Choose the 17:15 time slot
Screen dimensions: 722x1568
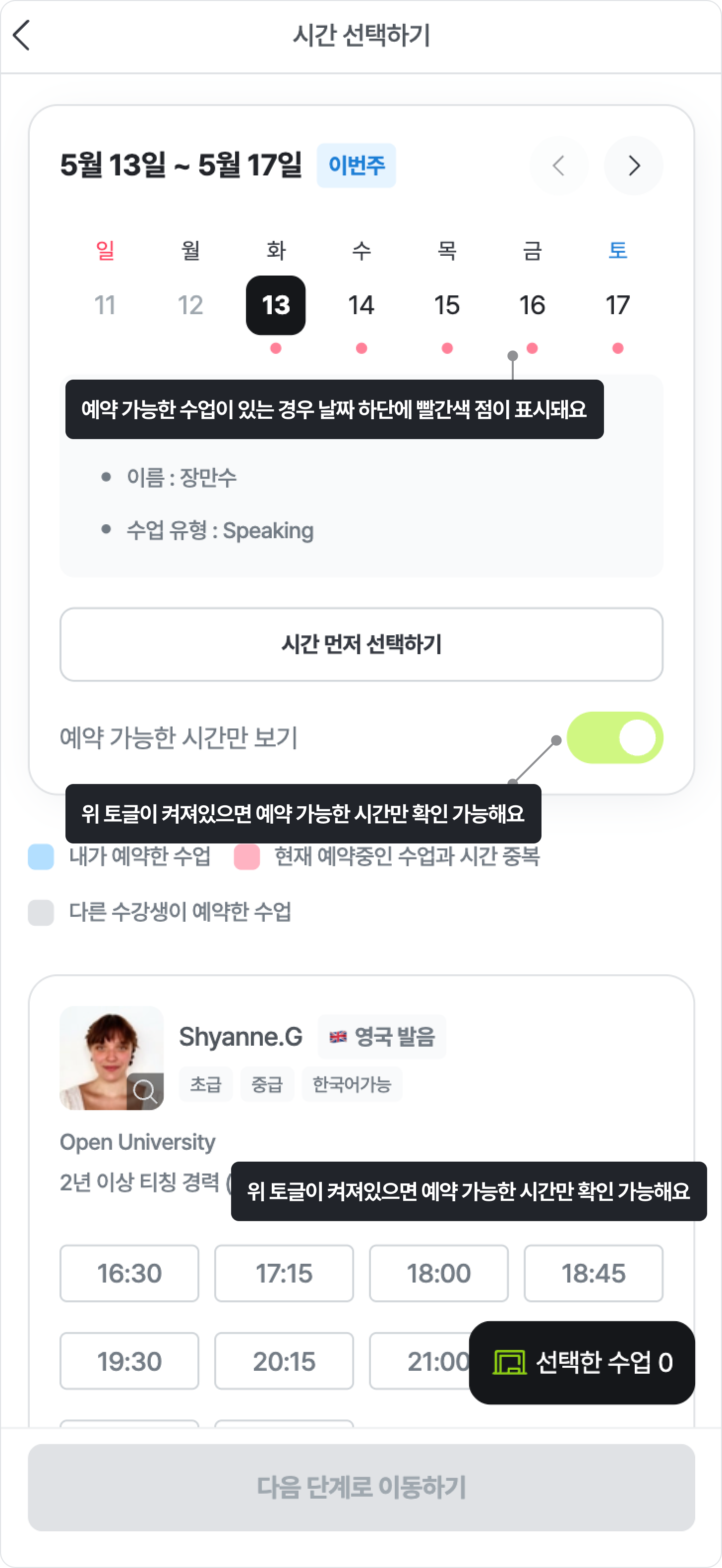coord(284,1274)
